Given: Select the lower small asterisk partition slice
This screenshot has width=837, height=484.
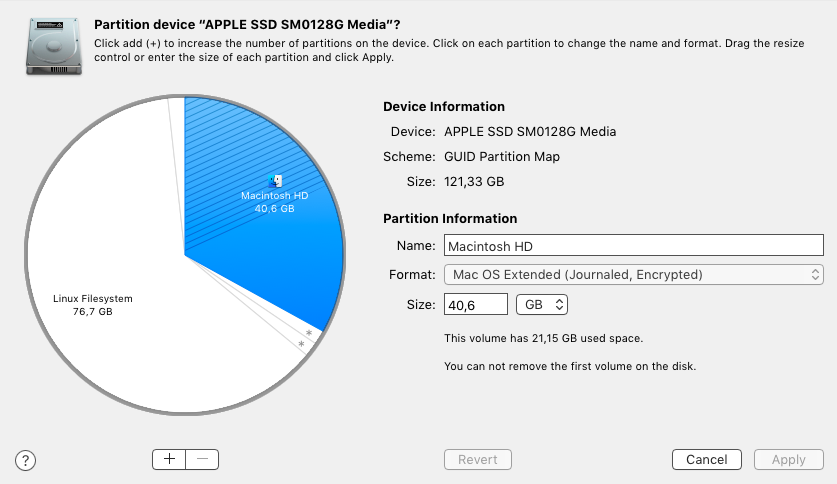Looking at the screenshot, I should (301, 344).
